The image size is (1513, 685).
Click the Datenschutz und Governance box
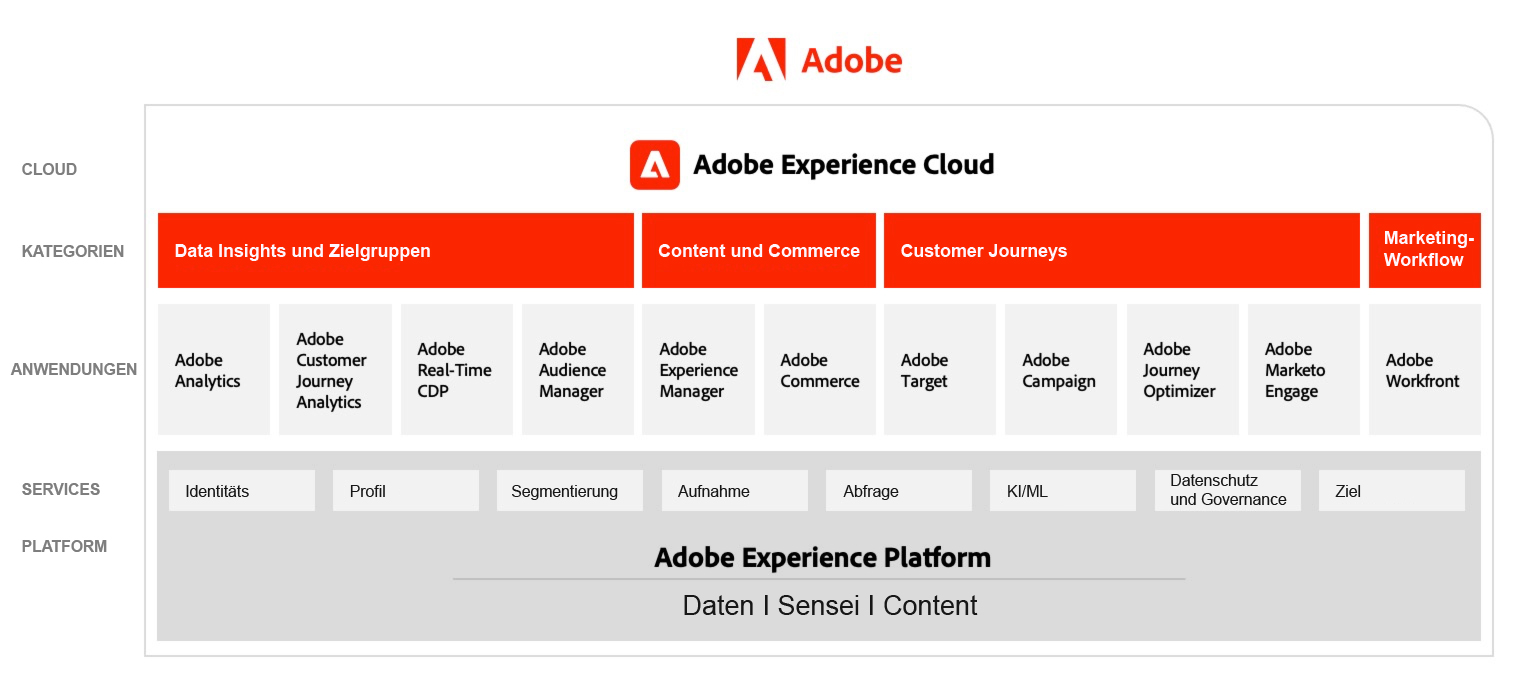coord(1228,491)
